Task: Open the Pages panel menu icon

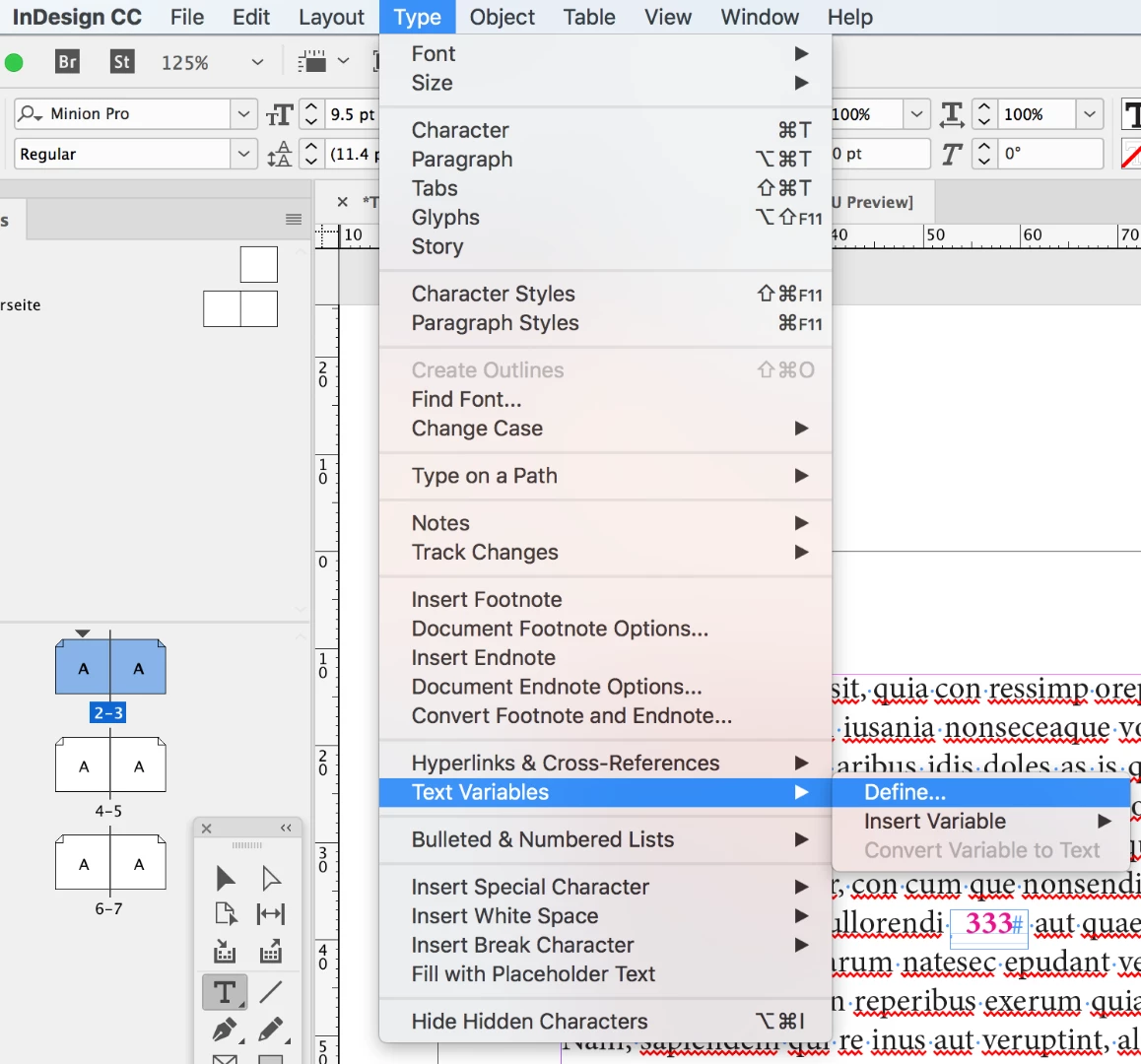Action: 294,219
